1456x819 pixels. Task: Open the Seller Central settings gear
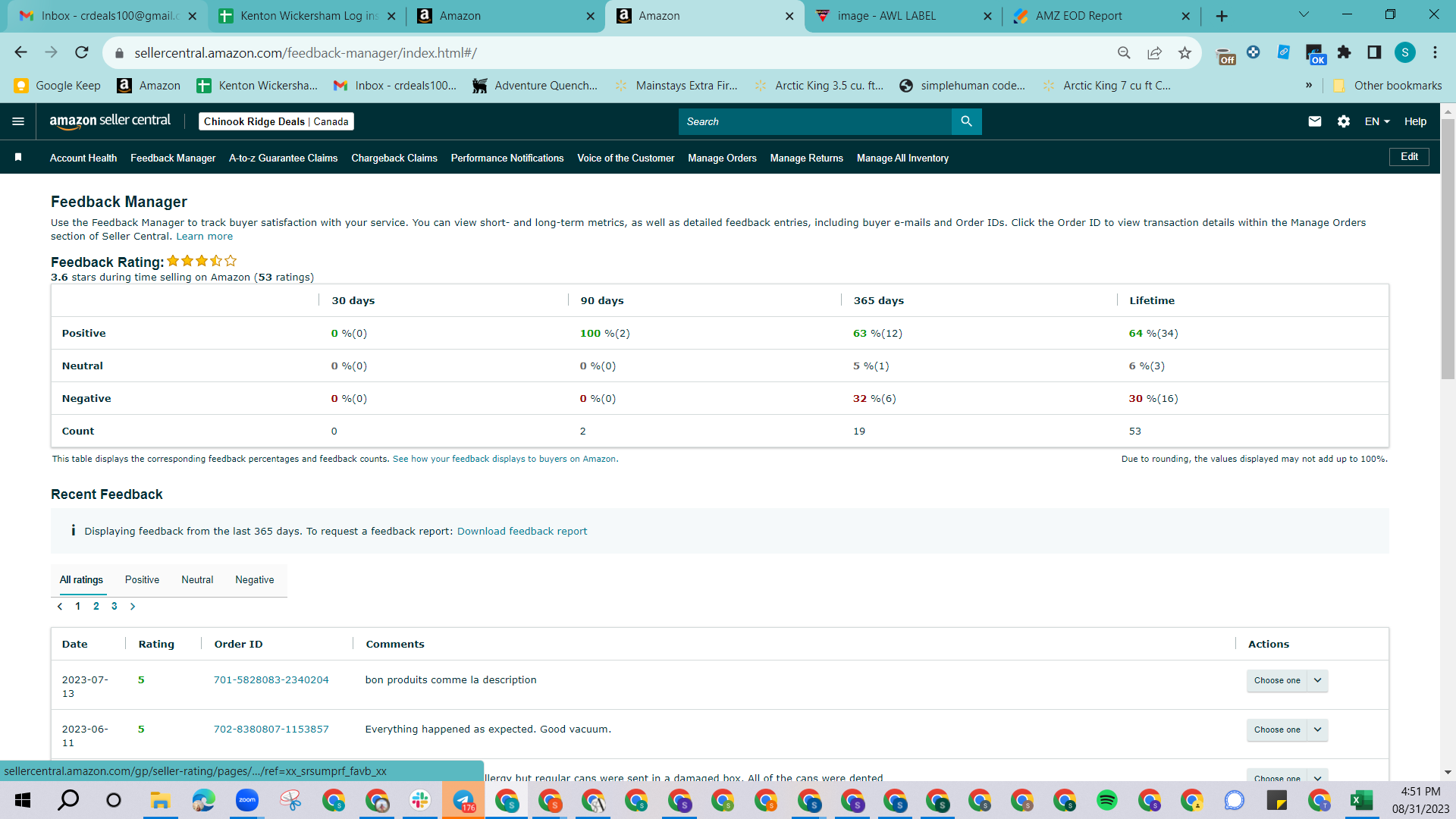click(x=1344, y=121)
